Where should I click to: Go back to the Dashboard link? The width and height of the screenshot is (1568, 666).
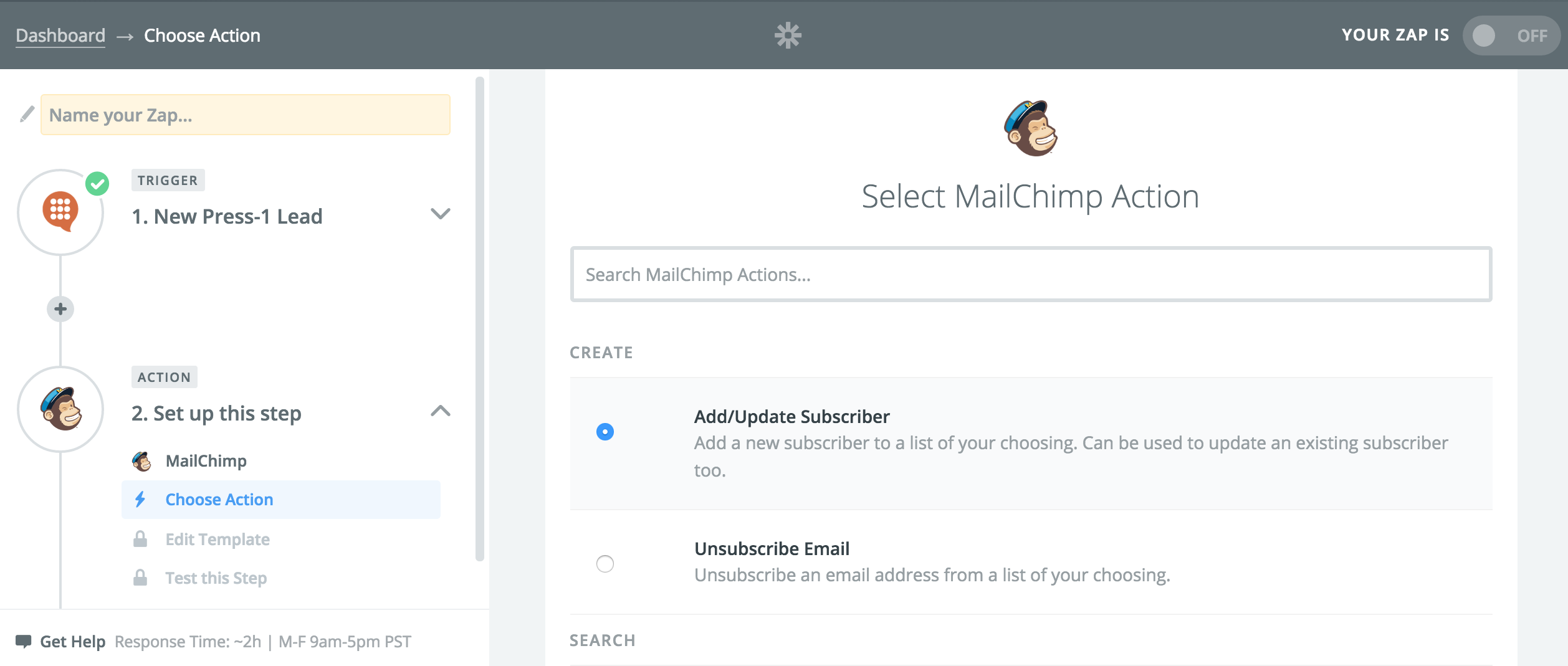click(60, 36)
